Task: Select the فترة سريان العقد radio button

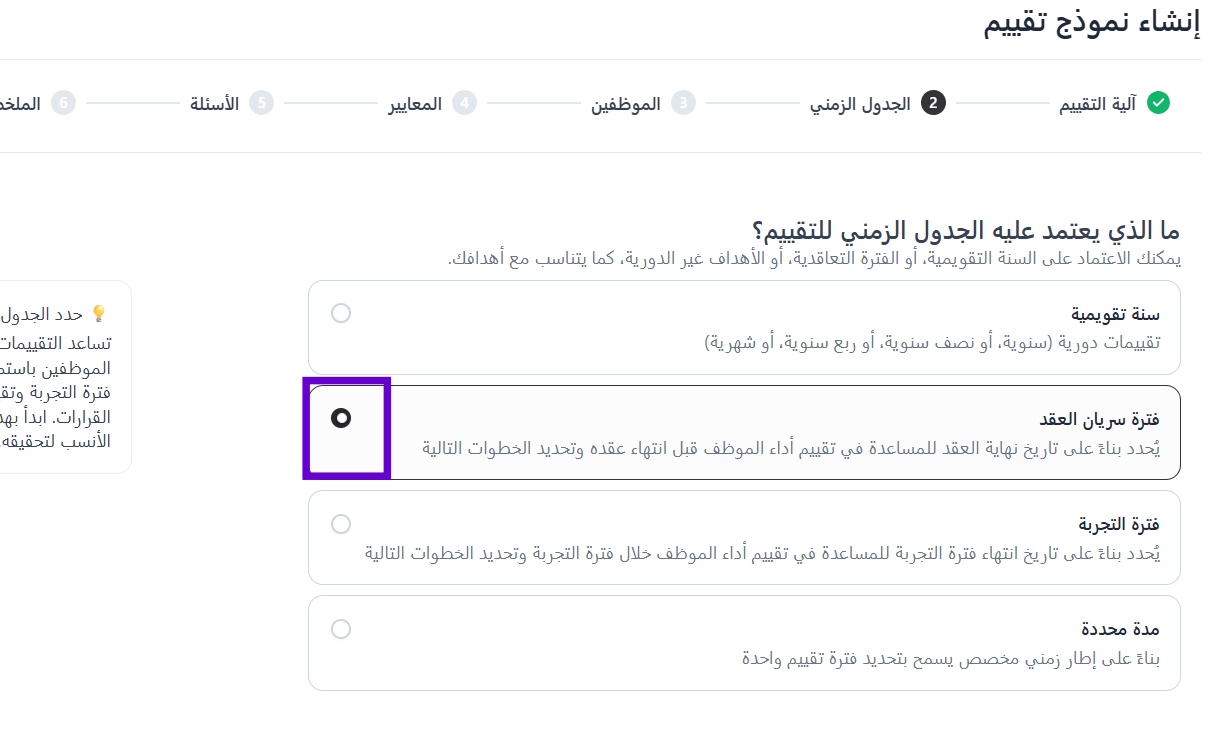Action: pos(341,419)
